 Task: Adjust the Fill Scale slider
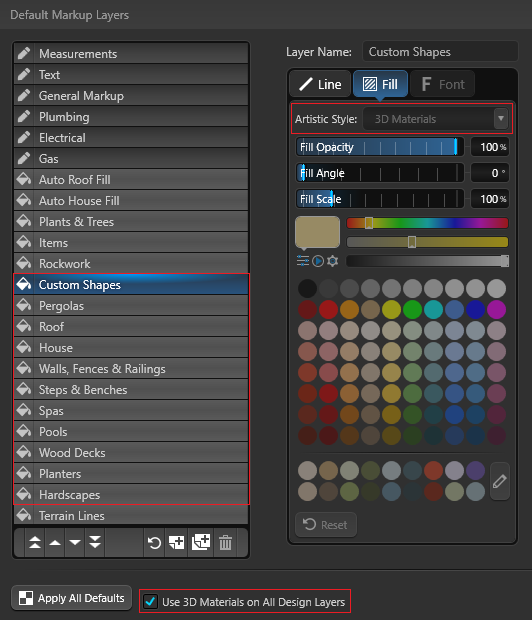[380, 199]
